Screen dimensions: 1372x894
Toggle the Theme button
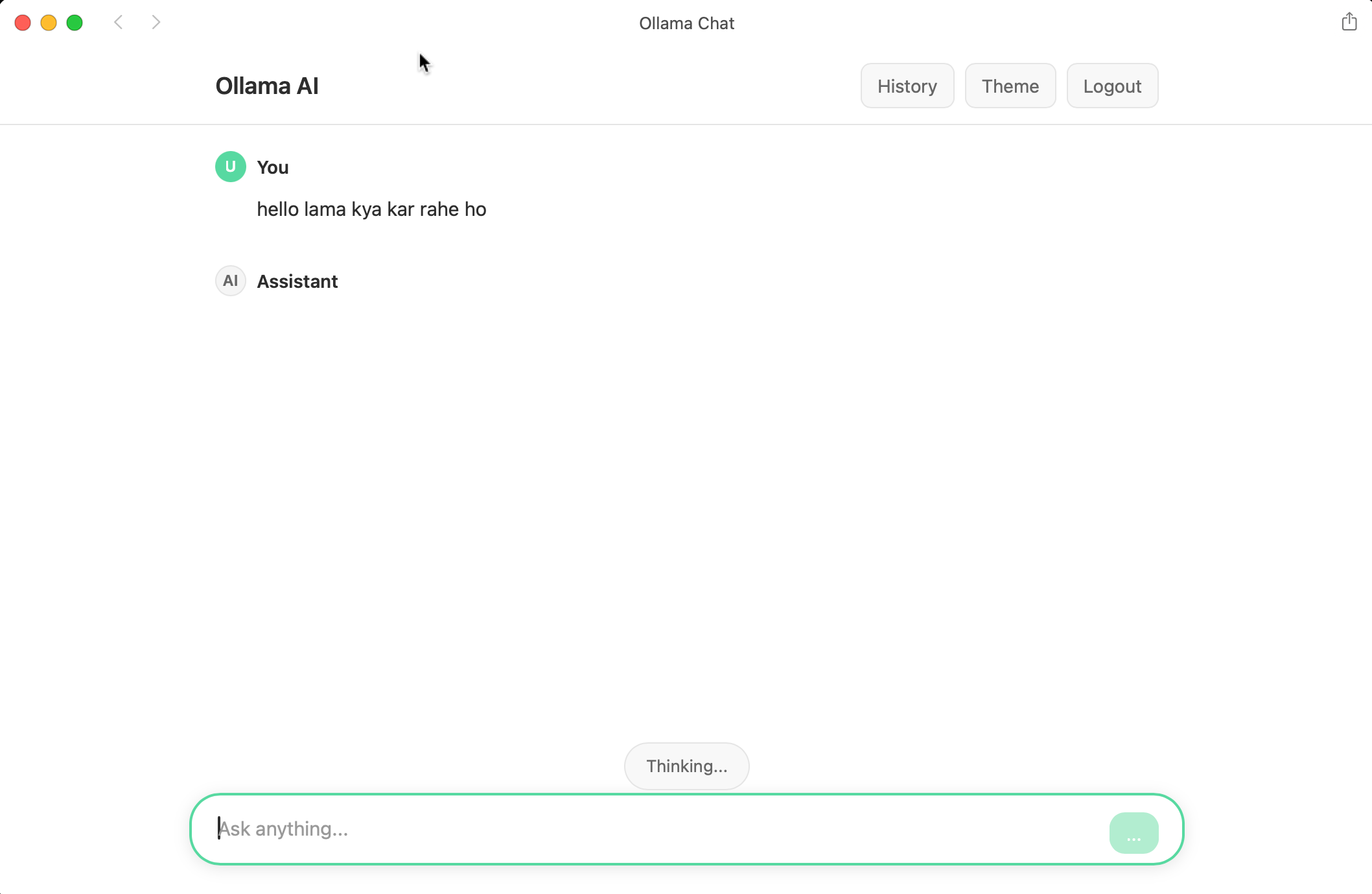pos(1010,86)
